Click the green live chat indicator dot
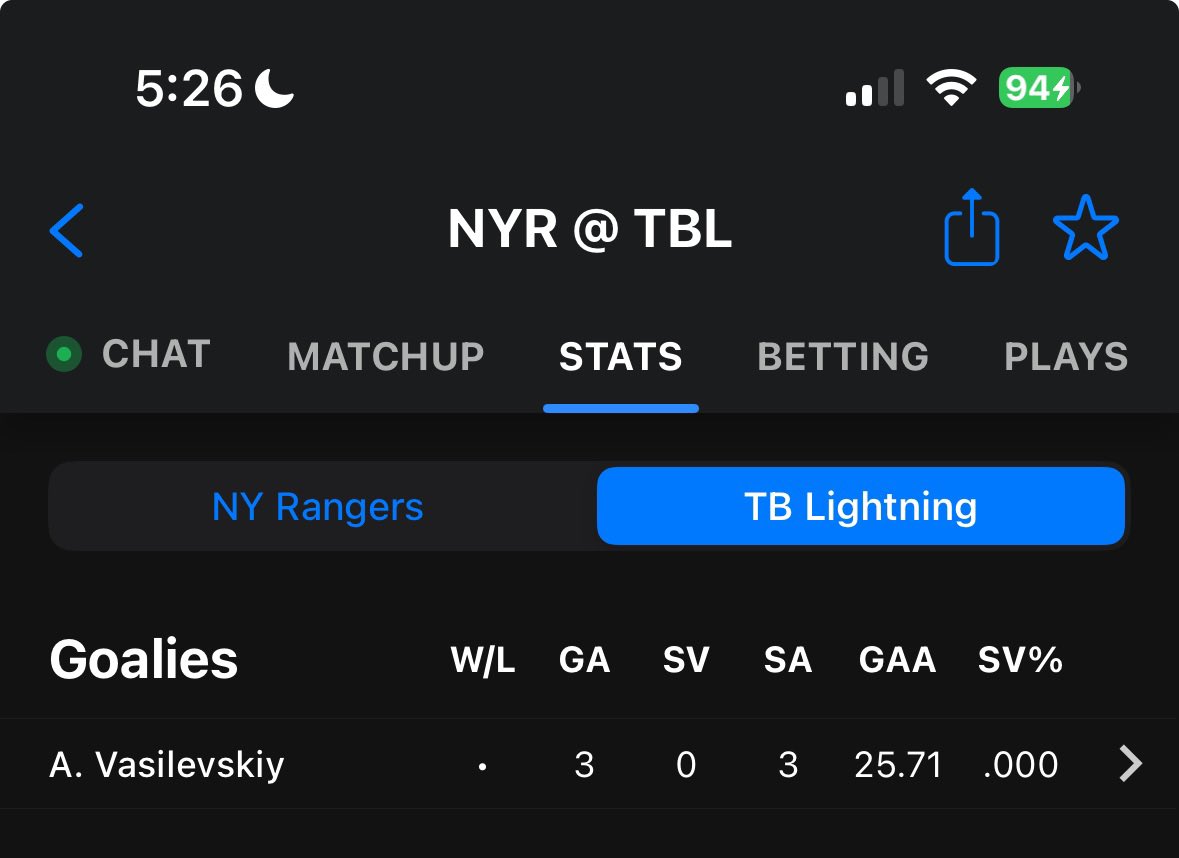The width and height of the screenshot is (1179, 858). 64,354
